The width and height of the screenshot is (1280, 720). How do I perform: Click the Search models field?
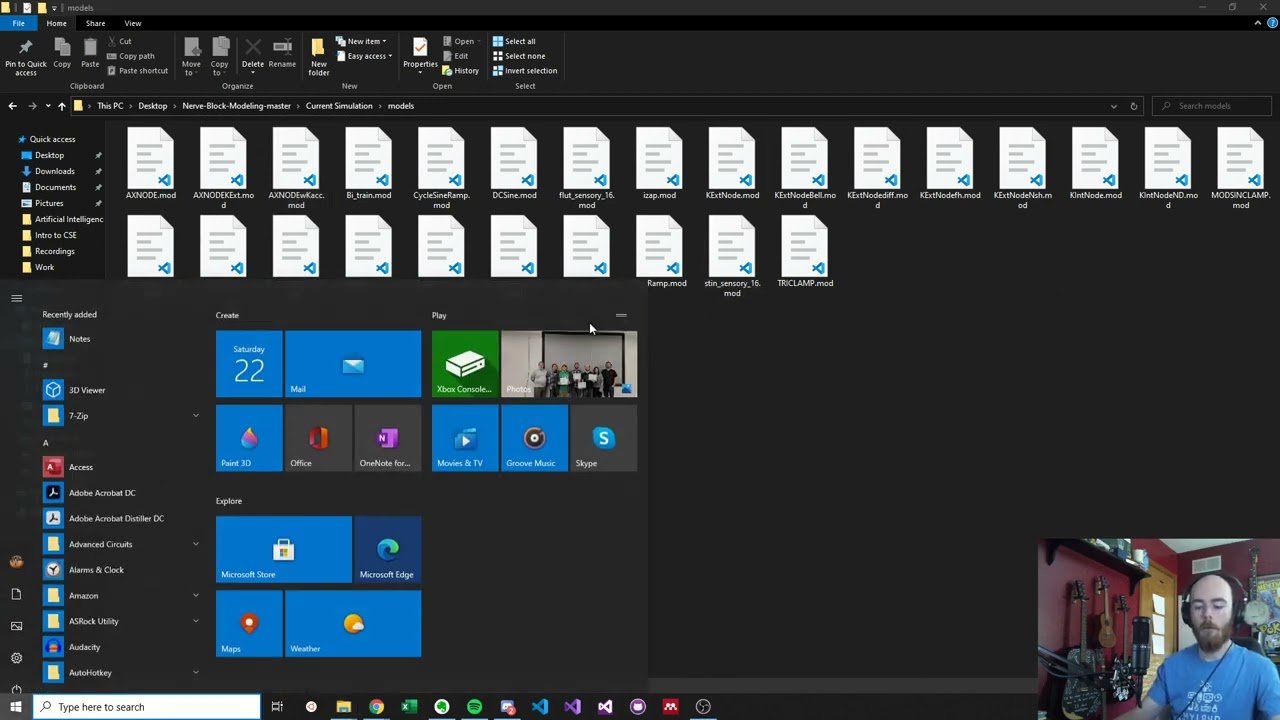click(x=1212, y=106)
